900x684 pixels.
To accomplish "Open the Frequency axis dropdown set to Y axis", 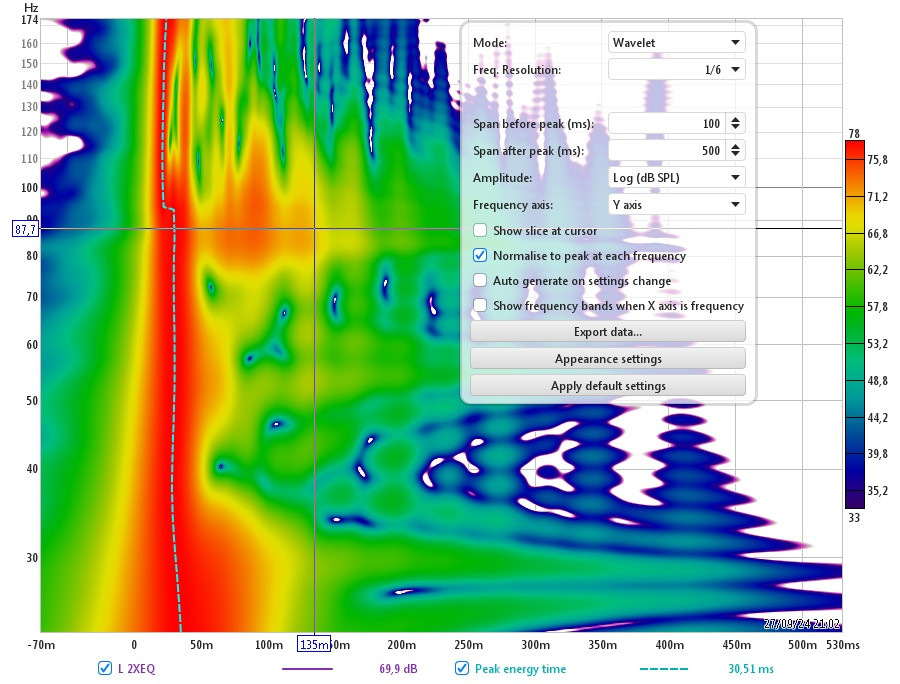I will click(x=676, y=204).
